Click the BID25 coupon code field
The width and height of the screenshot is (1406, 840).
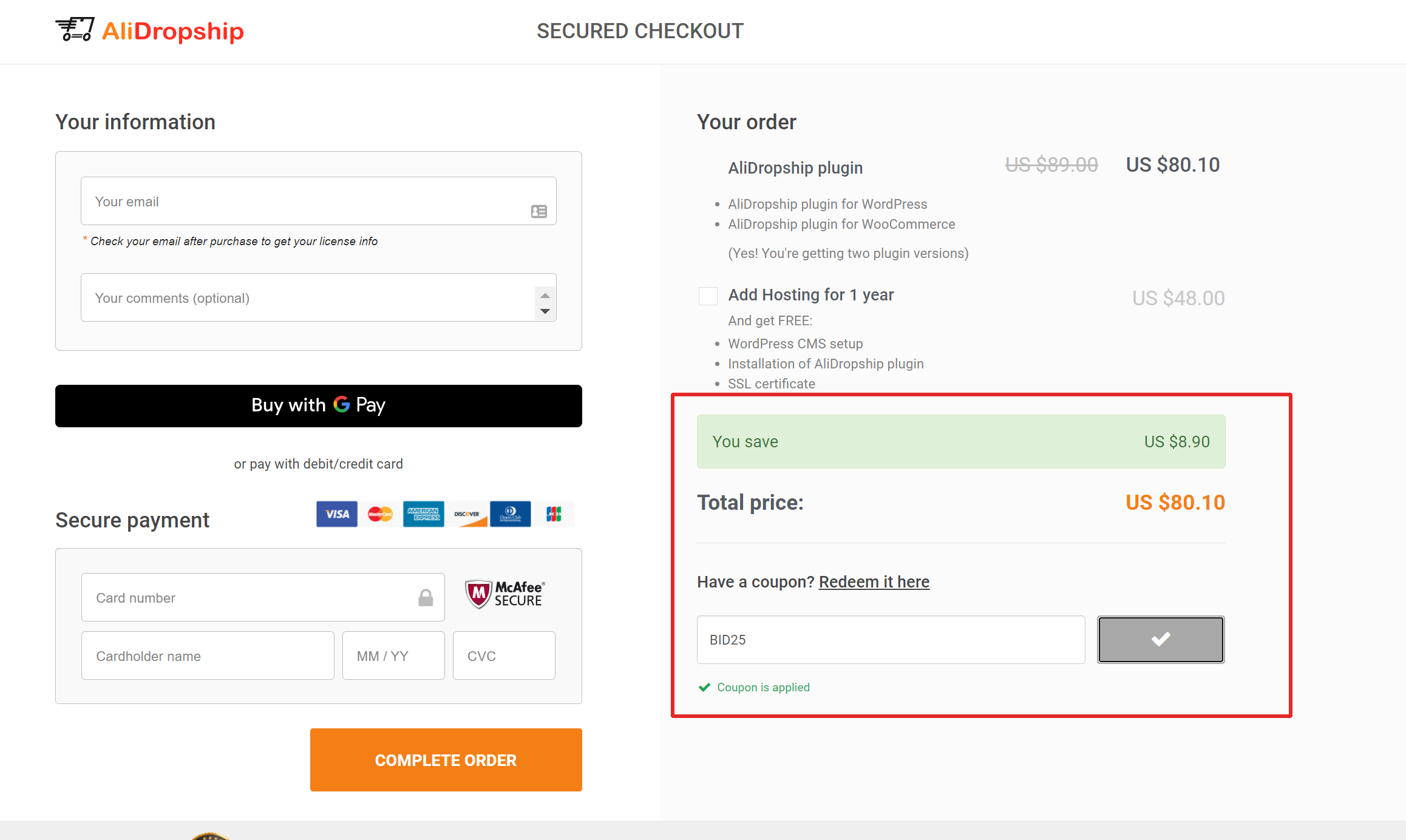(890, 639)
